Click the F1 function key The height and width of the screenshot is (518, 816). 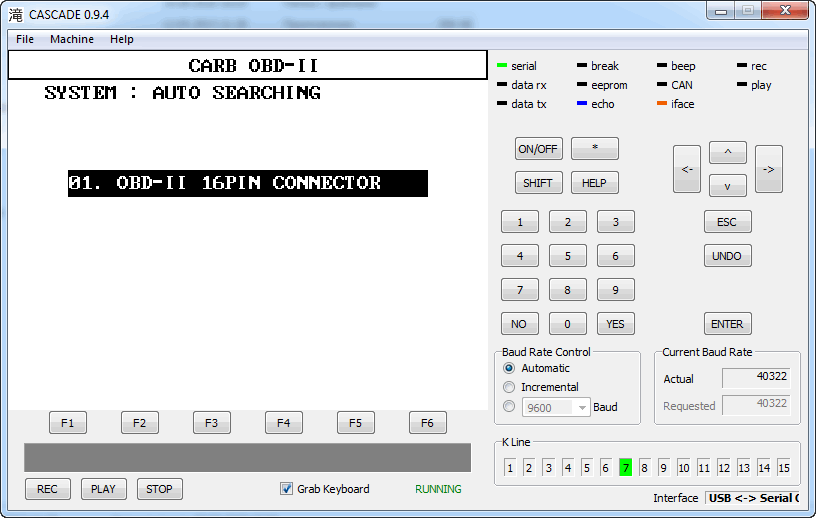point(68,423)
